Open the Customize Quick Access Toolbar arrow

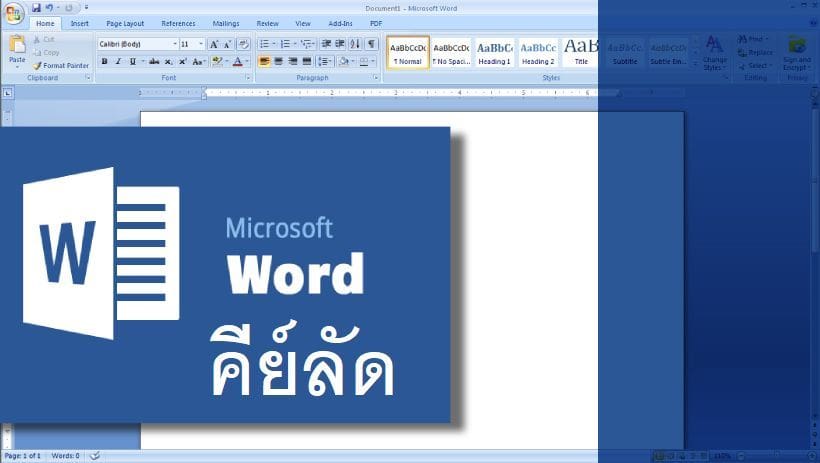point(86,8)
